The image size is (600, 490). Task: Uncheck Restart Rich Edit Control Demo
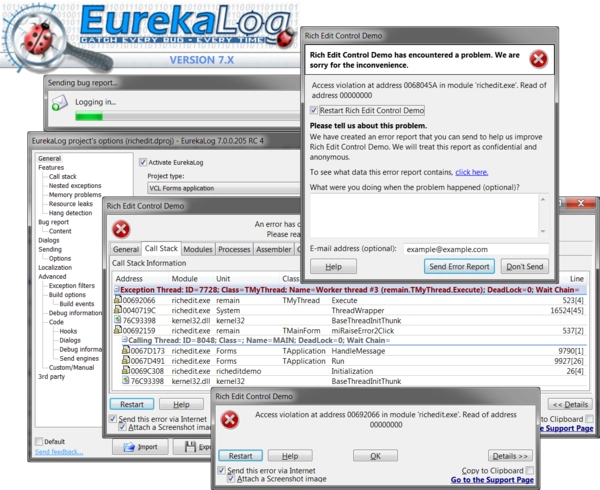315,109
